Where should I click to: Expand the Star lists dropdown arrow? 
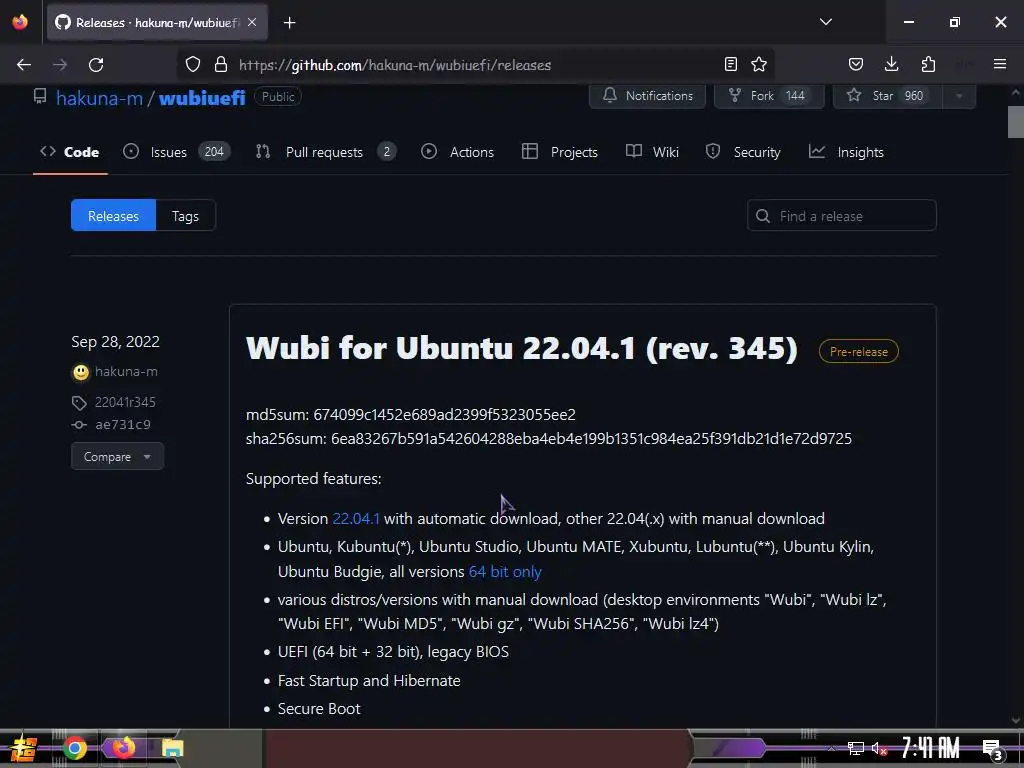click(x=959, y=96)
